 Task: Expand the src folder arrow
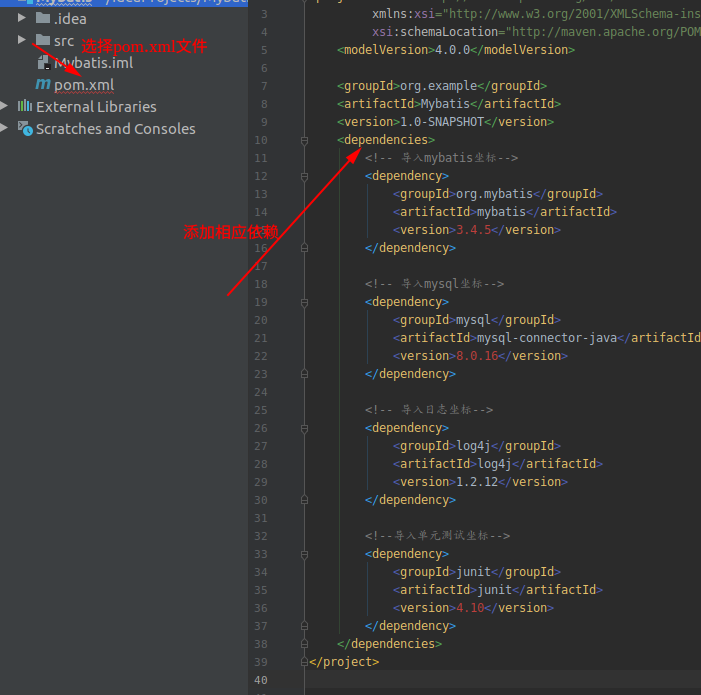pos(21,40)
